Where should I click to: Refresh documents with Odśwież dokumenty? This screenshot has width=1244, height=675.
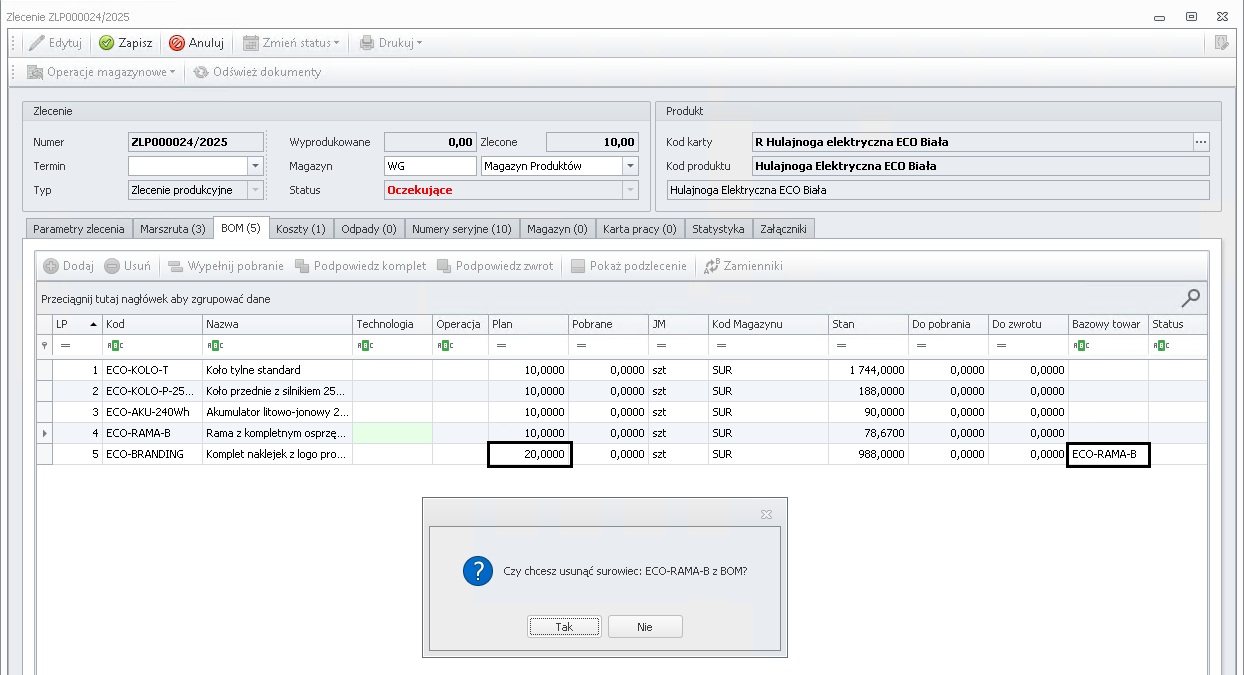point(258,72)
